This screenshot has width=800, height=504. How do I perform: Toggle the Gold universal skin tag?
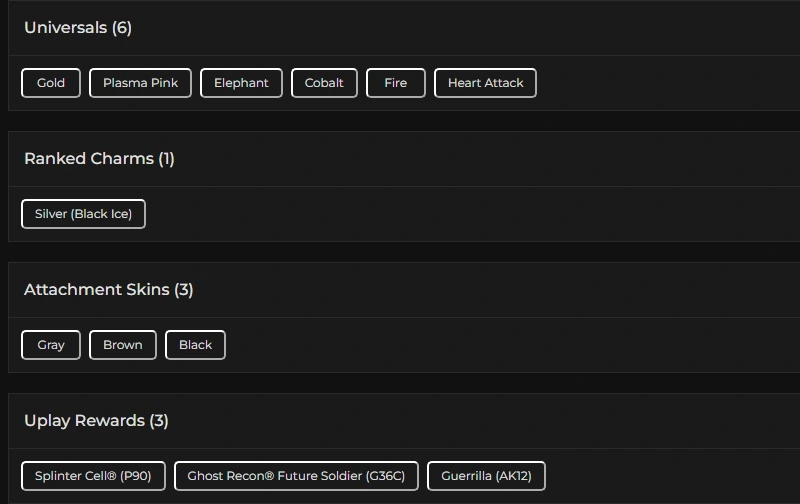click(x=51, y=83)
